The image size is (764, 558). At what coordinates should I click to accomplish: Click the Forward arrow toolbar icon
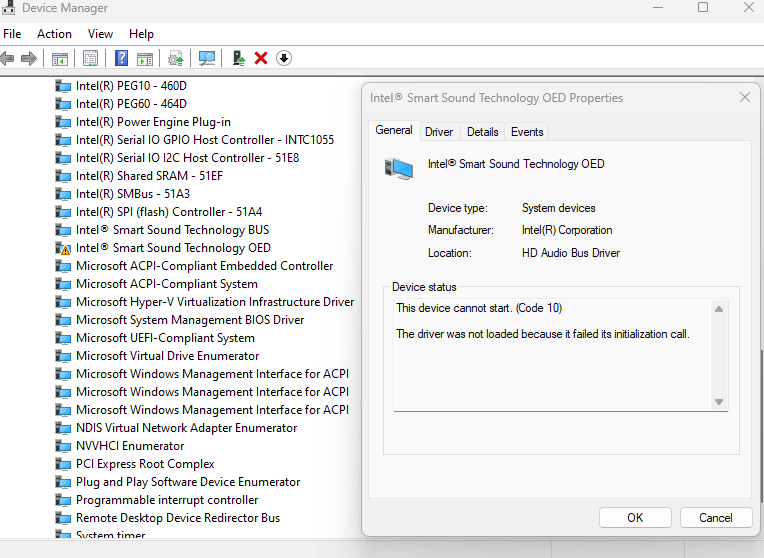[x=29, y=58]
